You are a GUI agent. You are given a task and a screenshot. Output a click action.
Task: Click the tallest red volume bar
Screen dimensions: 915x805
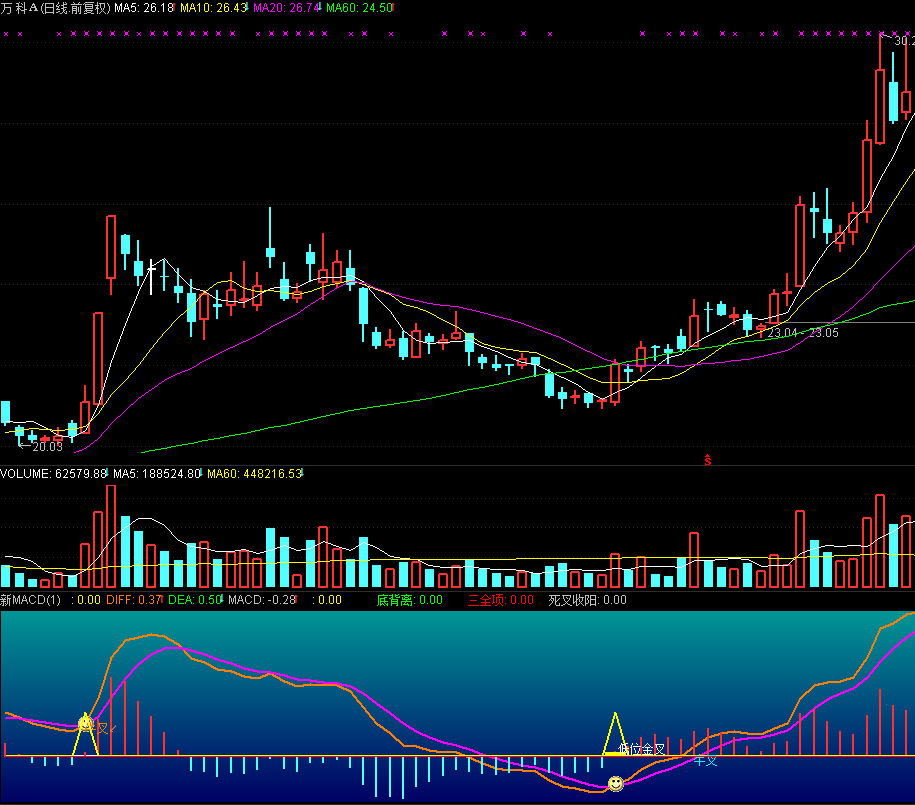point(111,536)
